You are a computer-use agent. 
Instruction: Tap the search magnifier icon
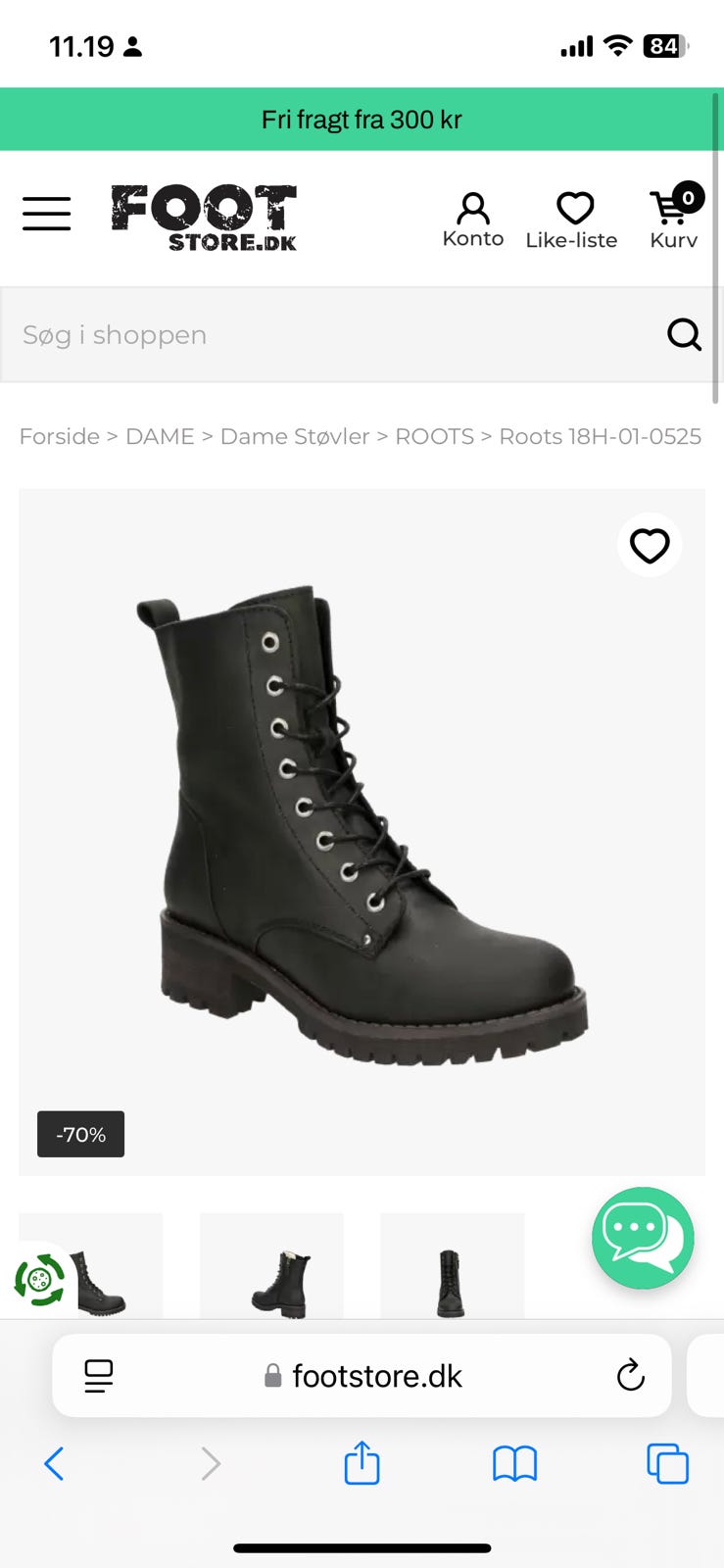click(684, 334)
